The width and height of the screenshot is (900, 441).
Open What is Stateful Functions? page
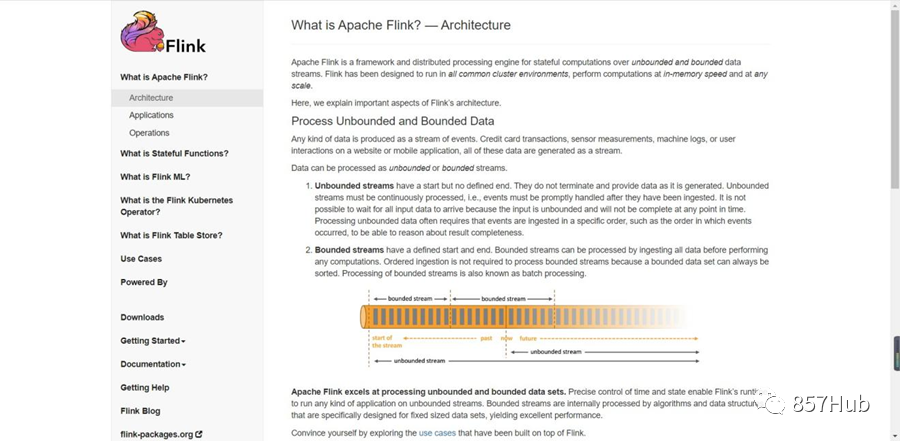[x=174, y=153]
